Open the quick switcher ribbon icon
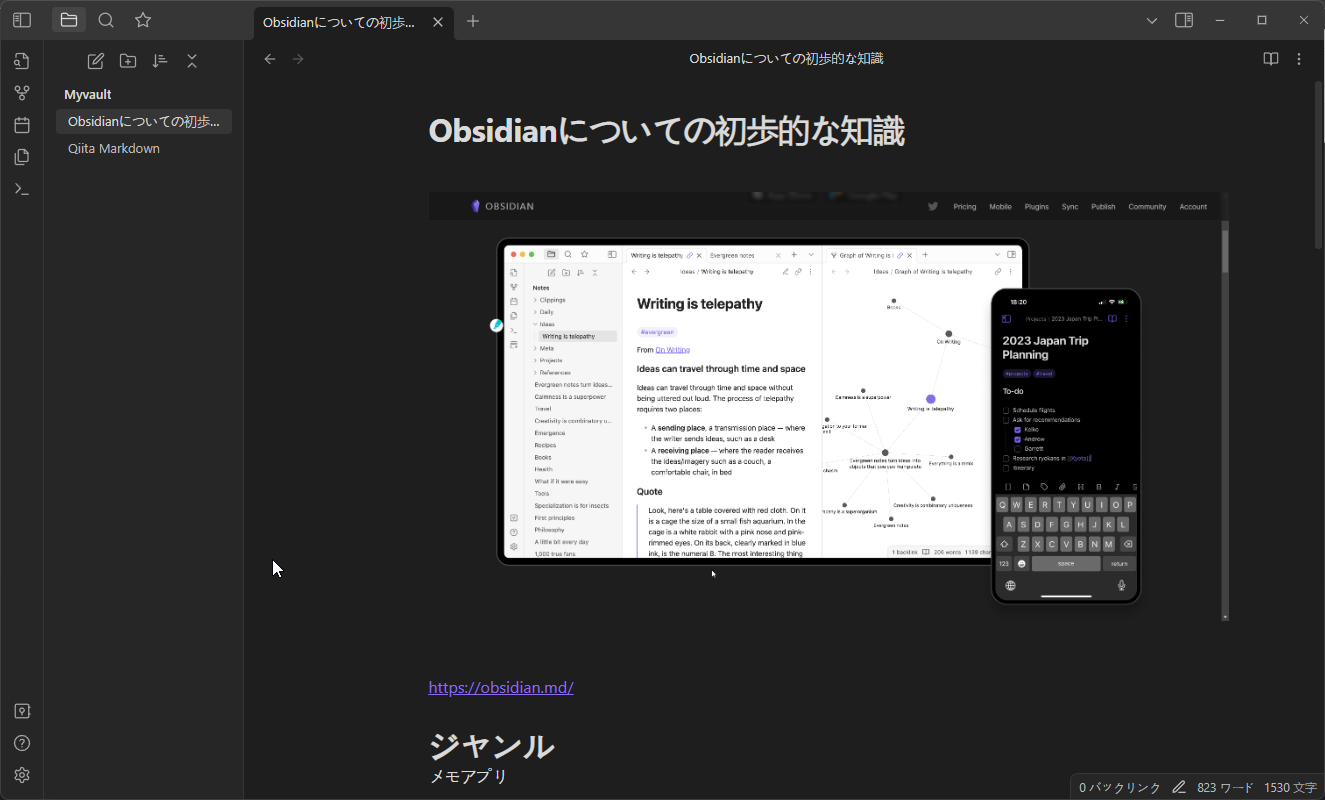Viewport: 1325px width, 800px height. click(22, 61)
